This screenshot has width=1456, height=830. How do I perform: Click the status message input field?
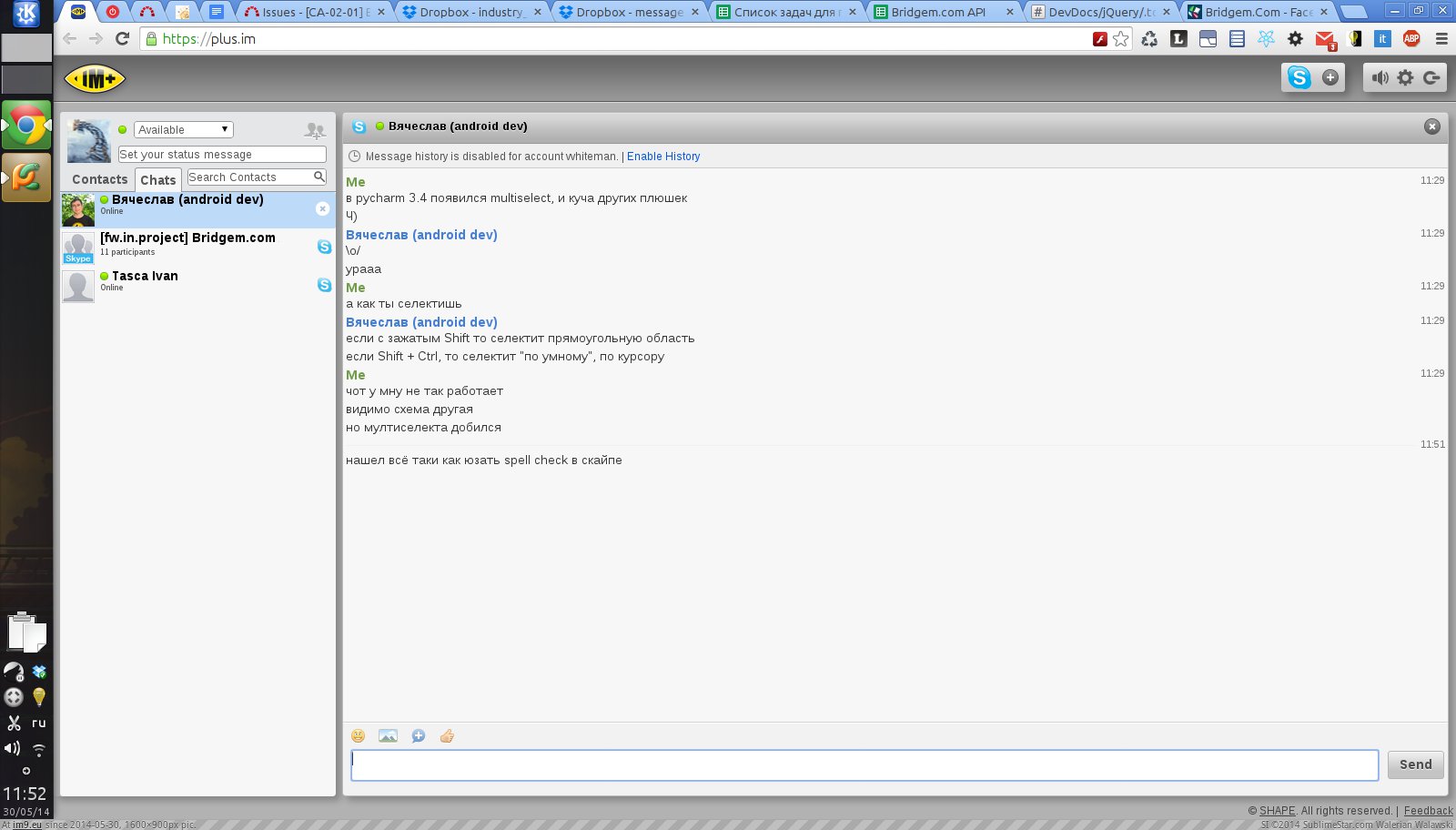pyautogui.click(x=222, y=155)
